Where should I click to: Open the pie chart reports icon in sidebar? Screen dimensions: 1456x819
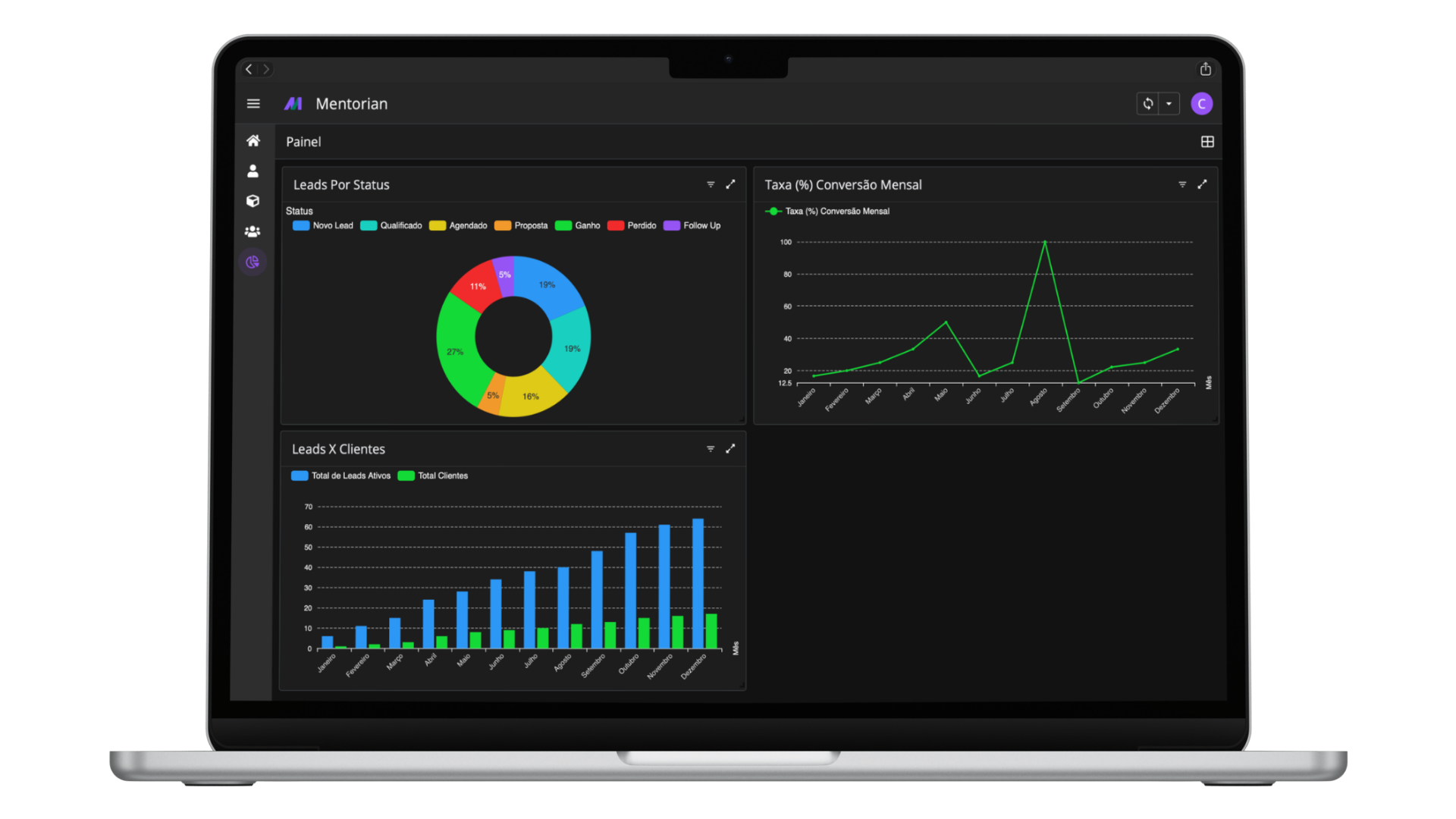coord(253,262)
